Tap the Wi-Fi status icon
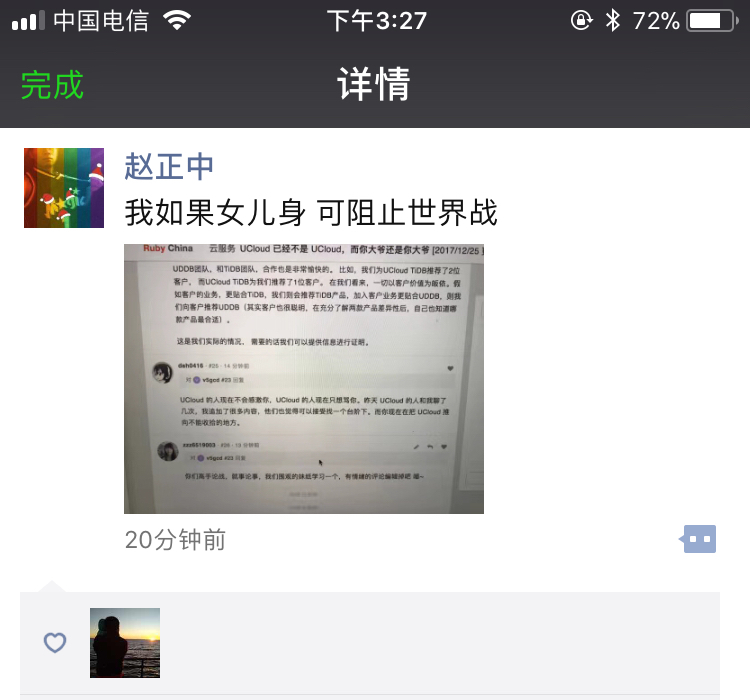Screen dimensions: 750x700 (x=177, y=21)
